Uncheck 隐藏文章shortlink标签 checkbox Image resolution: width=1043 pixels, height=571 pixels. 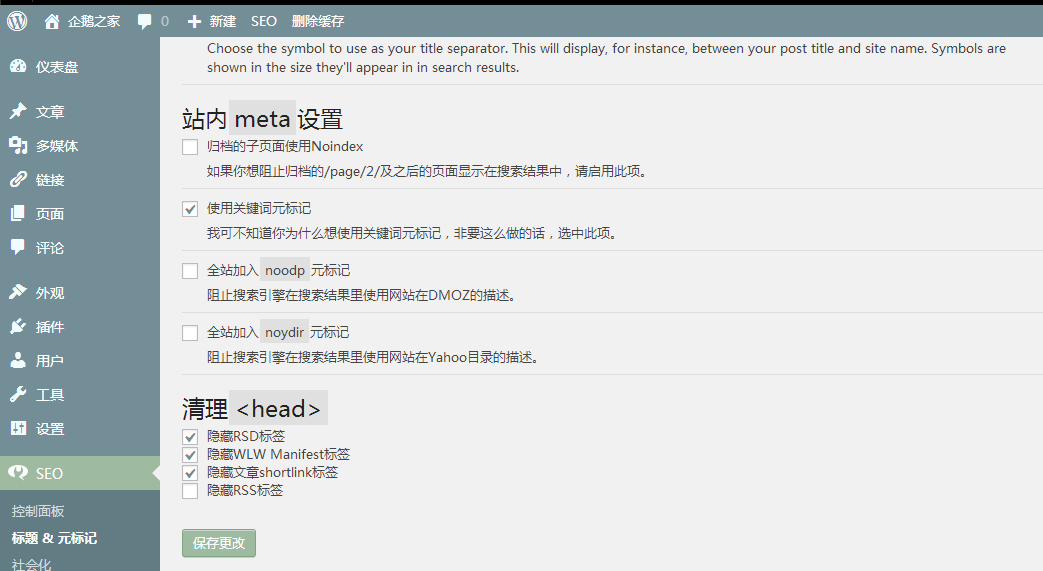click(190, 473)
